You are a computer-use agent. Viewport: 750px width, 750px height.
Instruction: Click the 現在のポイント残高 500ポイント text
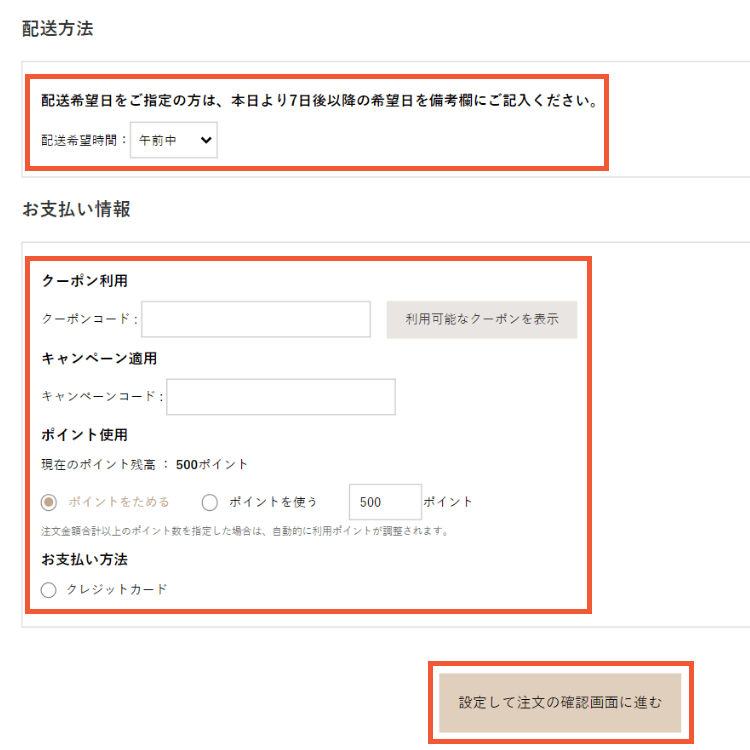pyautogui.click(x=144, y=464)
